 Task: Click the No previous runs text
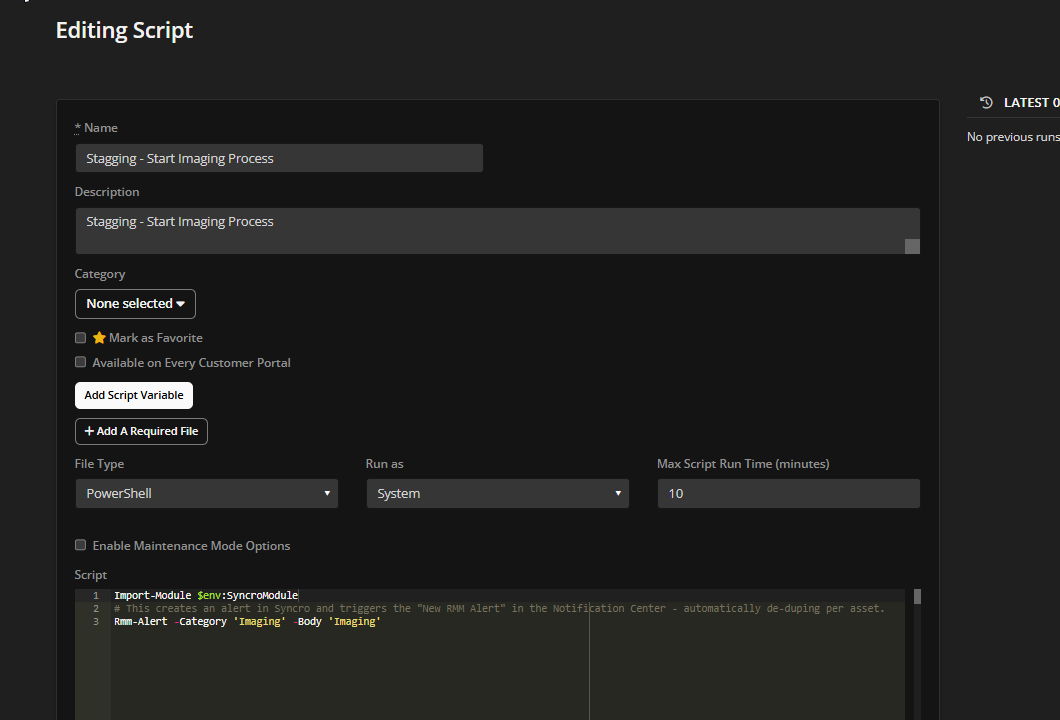click(1013, 137)
